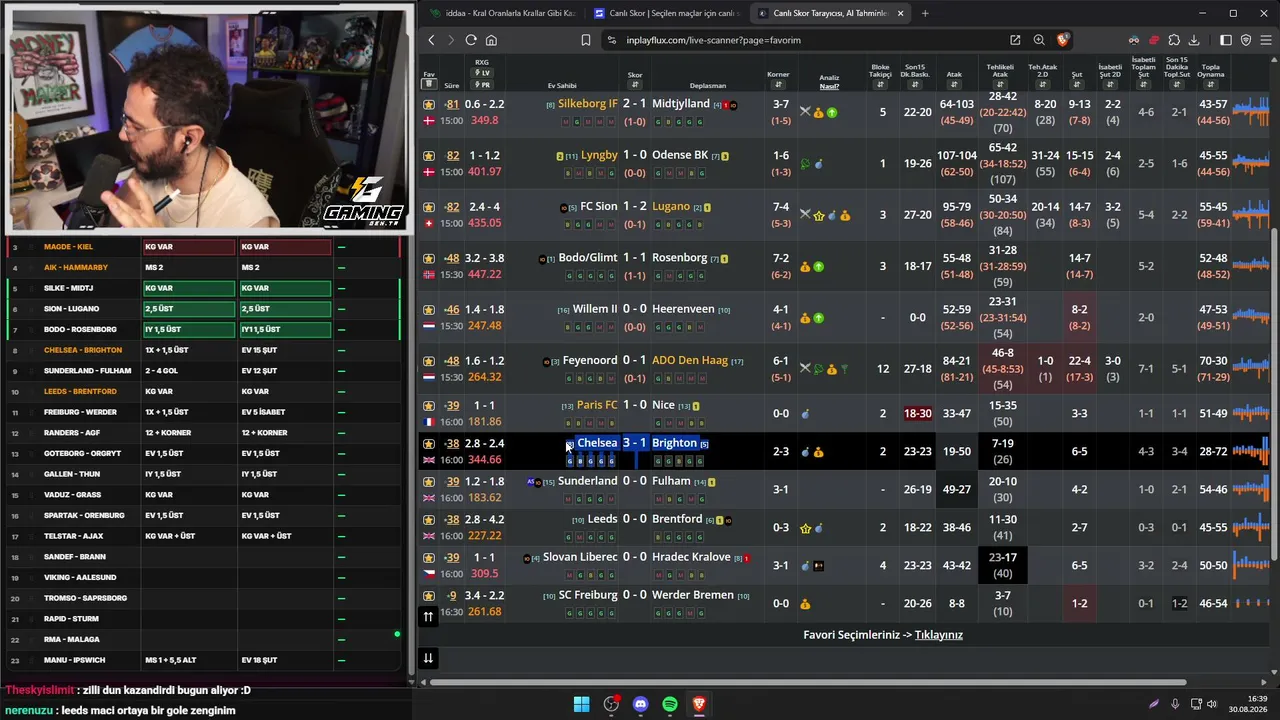Toggle favorite star for Feyenoord row

click(429, 361)
